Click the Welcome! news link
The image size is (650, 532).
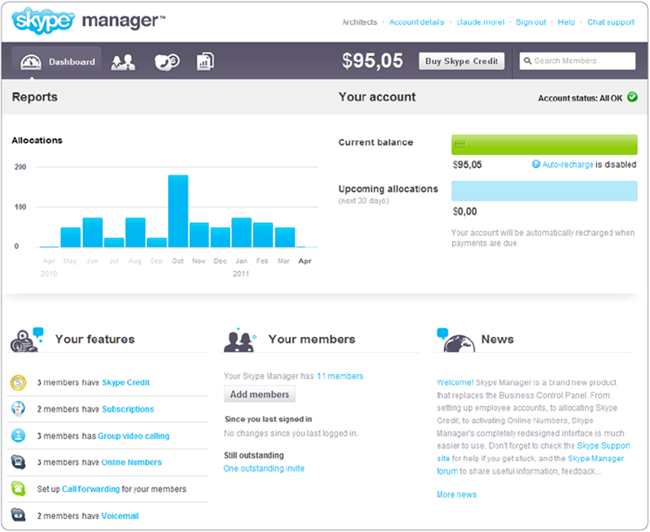pyautogui.click(x=455, y=382)
